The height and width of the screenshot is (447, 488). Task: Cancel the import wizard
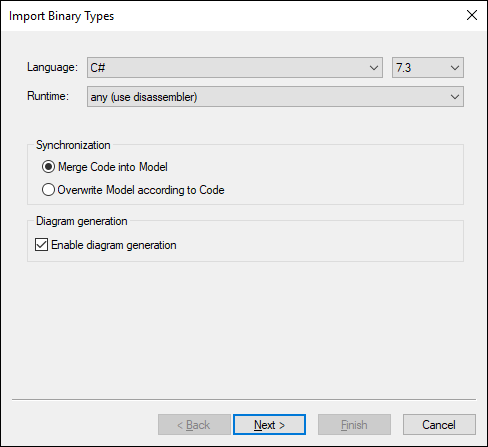click(x=439, y=425)
